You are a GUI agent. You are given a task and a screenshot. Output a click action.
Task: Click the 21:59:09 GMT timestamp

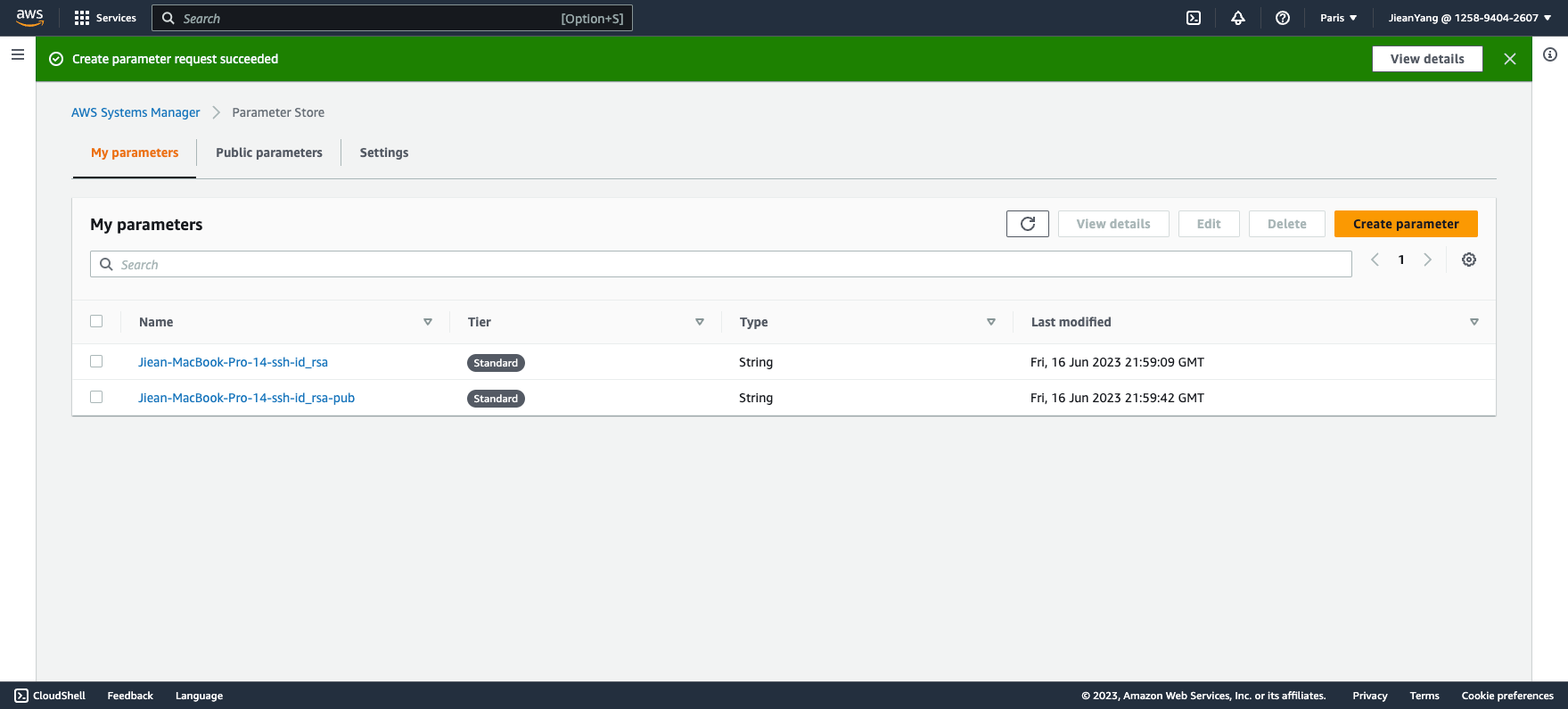(1117, 362)
